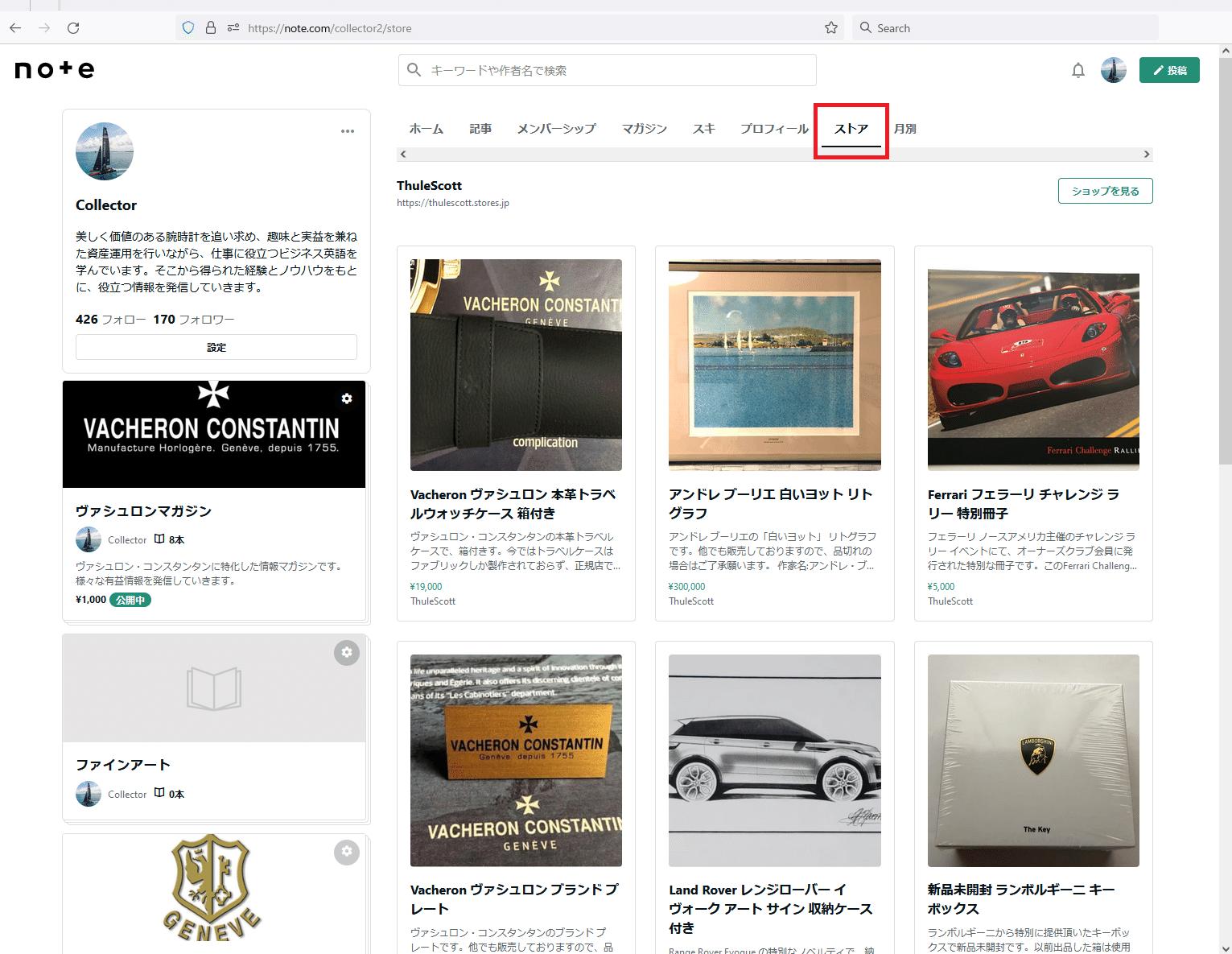The height and width of the screenshot is (954, 1232).
Task: Click the 426 フォロー count
Action: click(111, 320)
